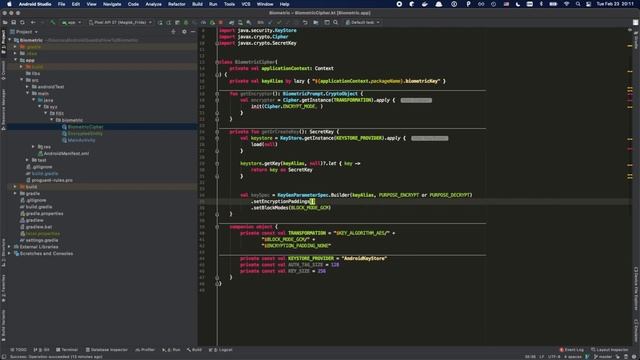Expand Scratches and Consoles node
Image resolution: width=640 pixels, height=360 pixels.
10,253
